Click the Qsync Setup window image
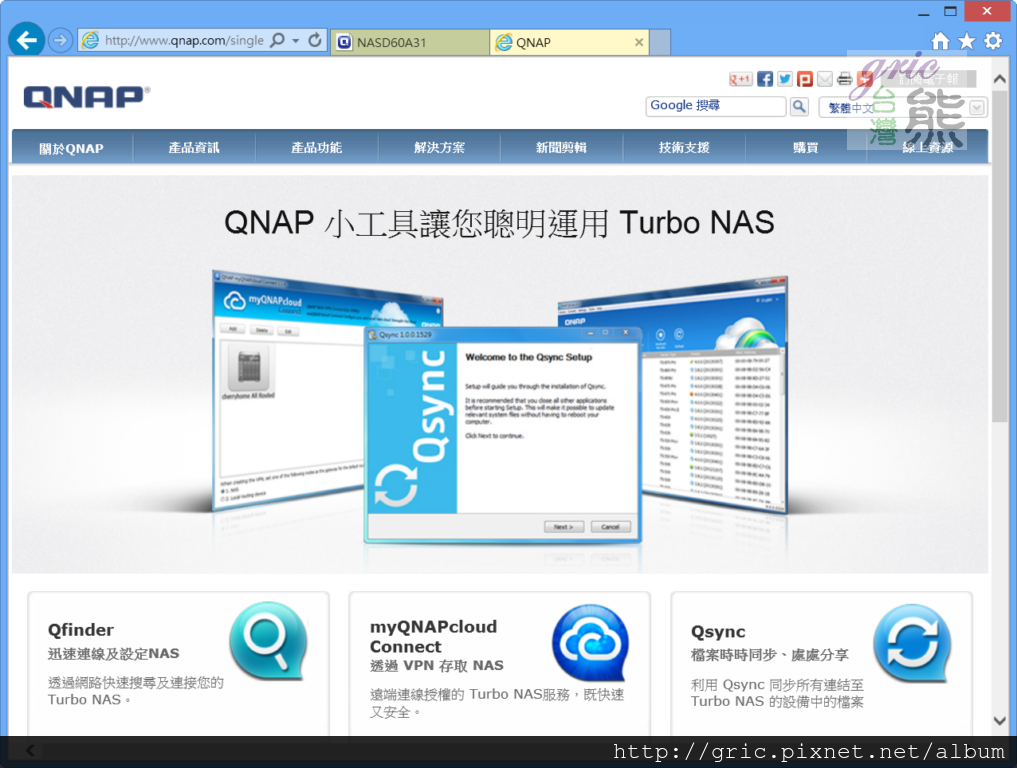 503,435
